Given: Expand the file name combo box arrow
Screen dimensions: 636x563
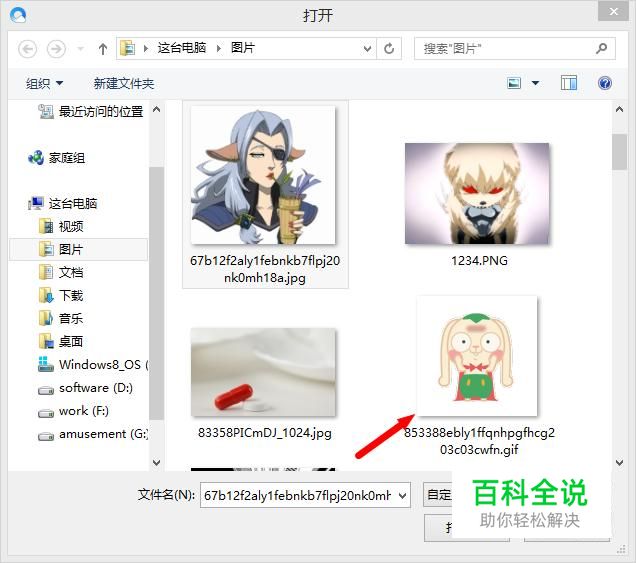Looking at the screenshot, I should click(x=402, y=495).
